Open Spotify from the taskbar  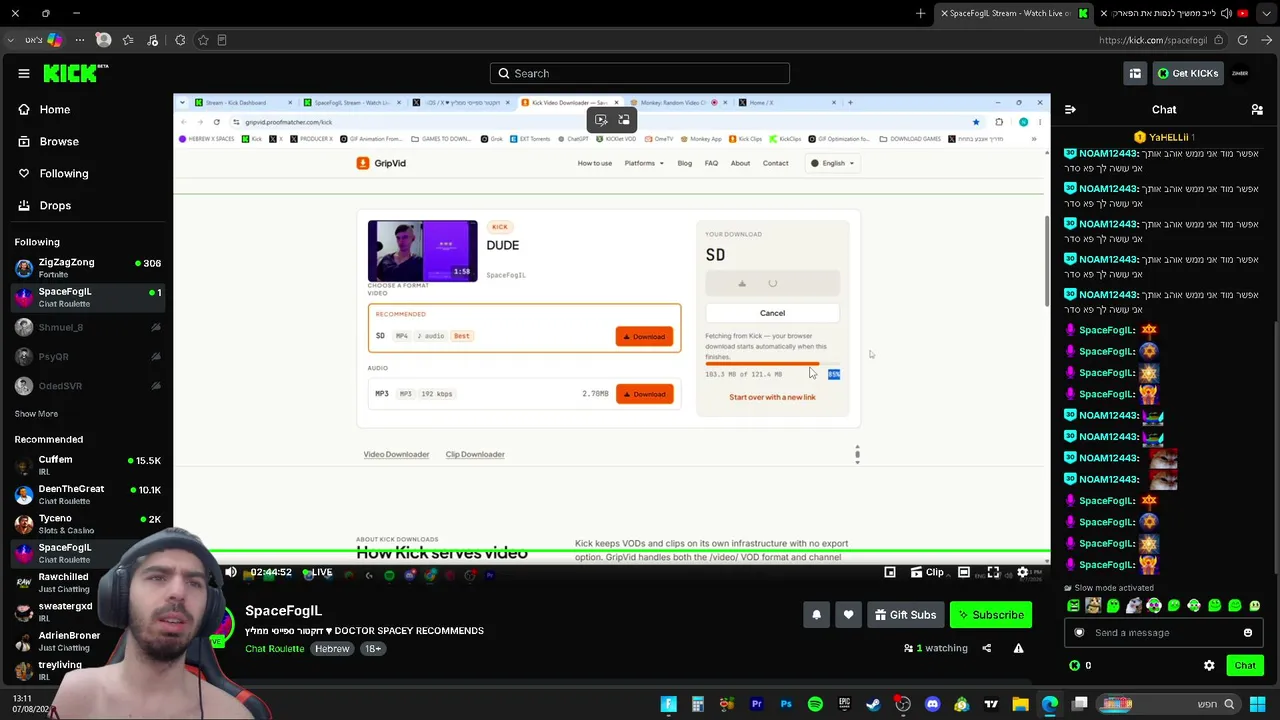point(815,704)
